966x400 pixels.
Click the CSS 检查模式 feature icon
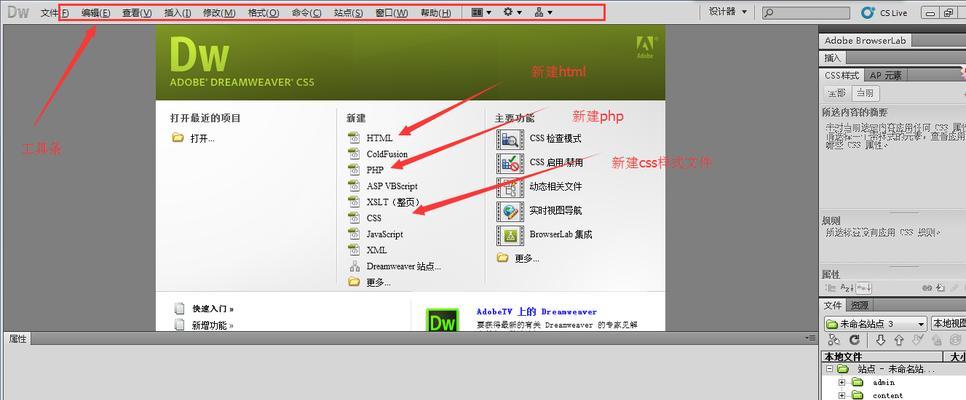[510, 139]
